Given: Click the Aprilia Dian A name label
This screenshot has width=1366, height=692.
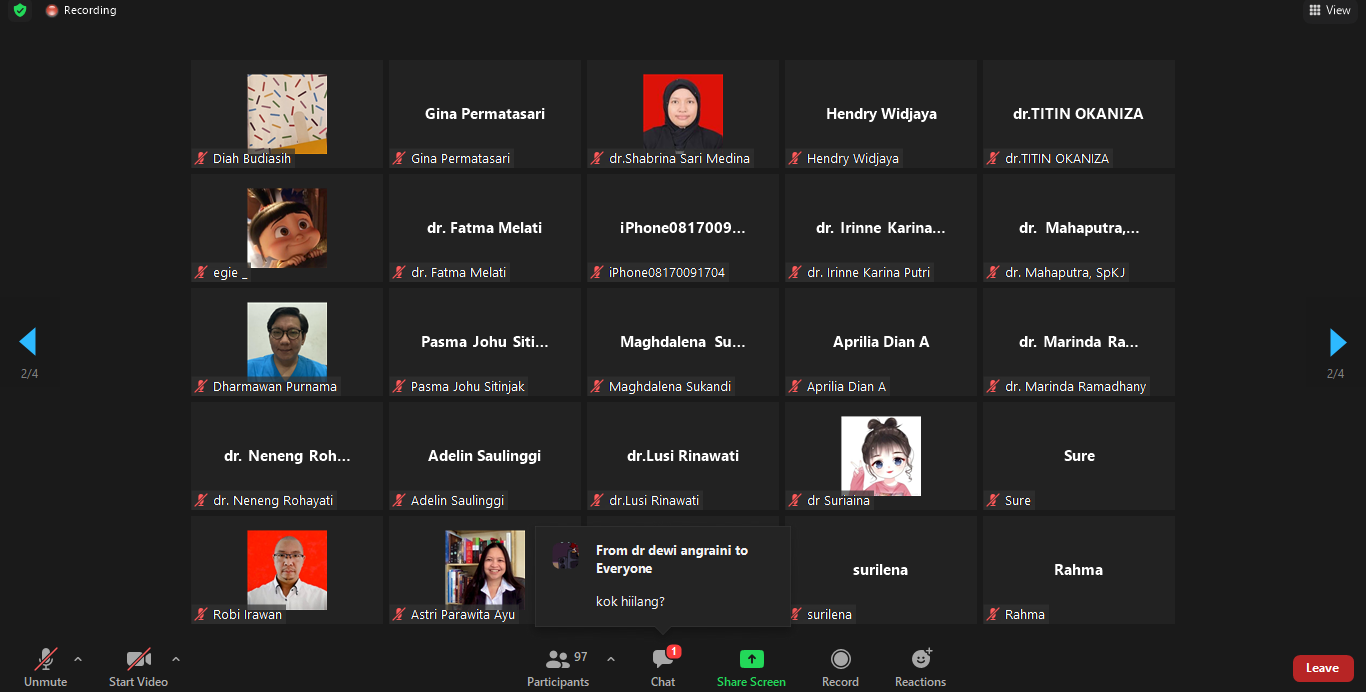Looking at the screenshot, I should click(846, 386).
